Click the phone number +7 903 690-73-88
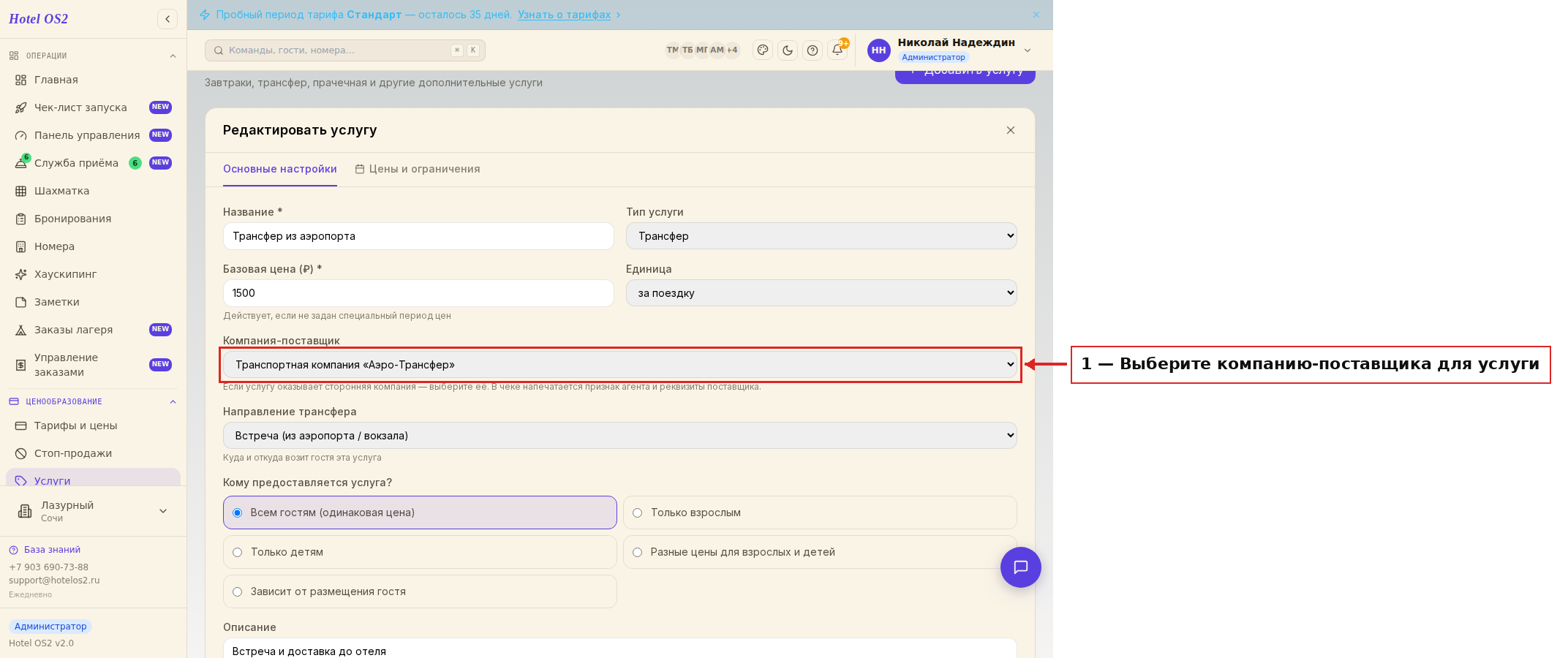Screen dimensions: 1568x658 coord(48,567)
